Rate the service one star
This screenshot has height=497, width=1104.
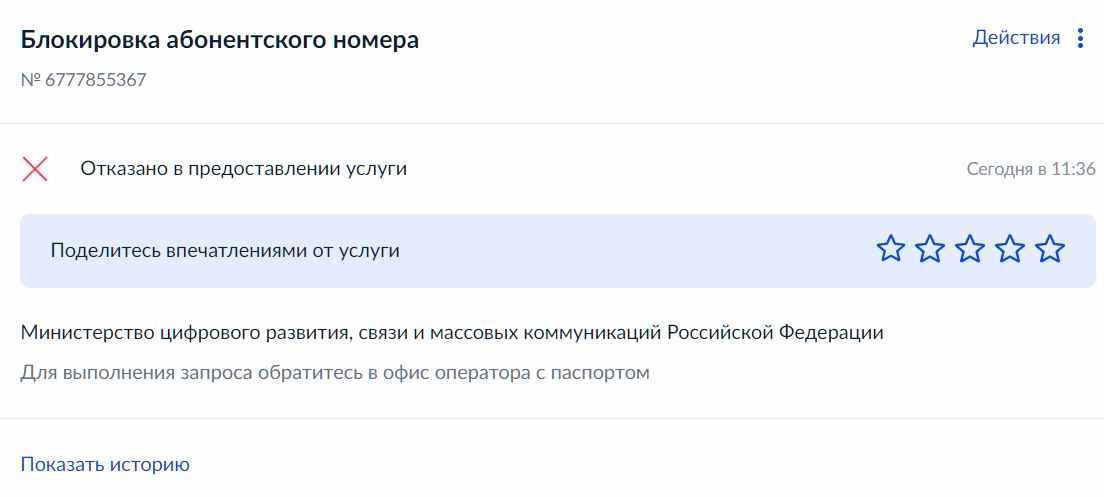coord(891,249)
